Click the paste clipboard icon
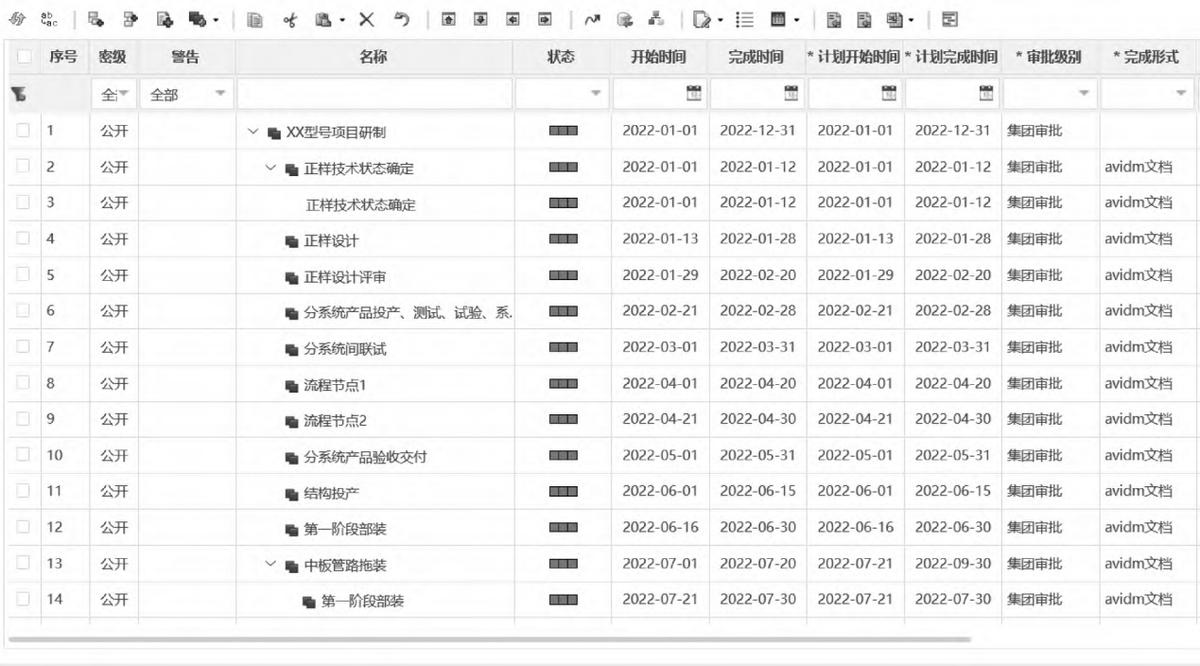The width and height of the screenshot is (1200, 666). click(x=324, y=19)
